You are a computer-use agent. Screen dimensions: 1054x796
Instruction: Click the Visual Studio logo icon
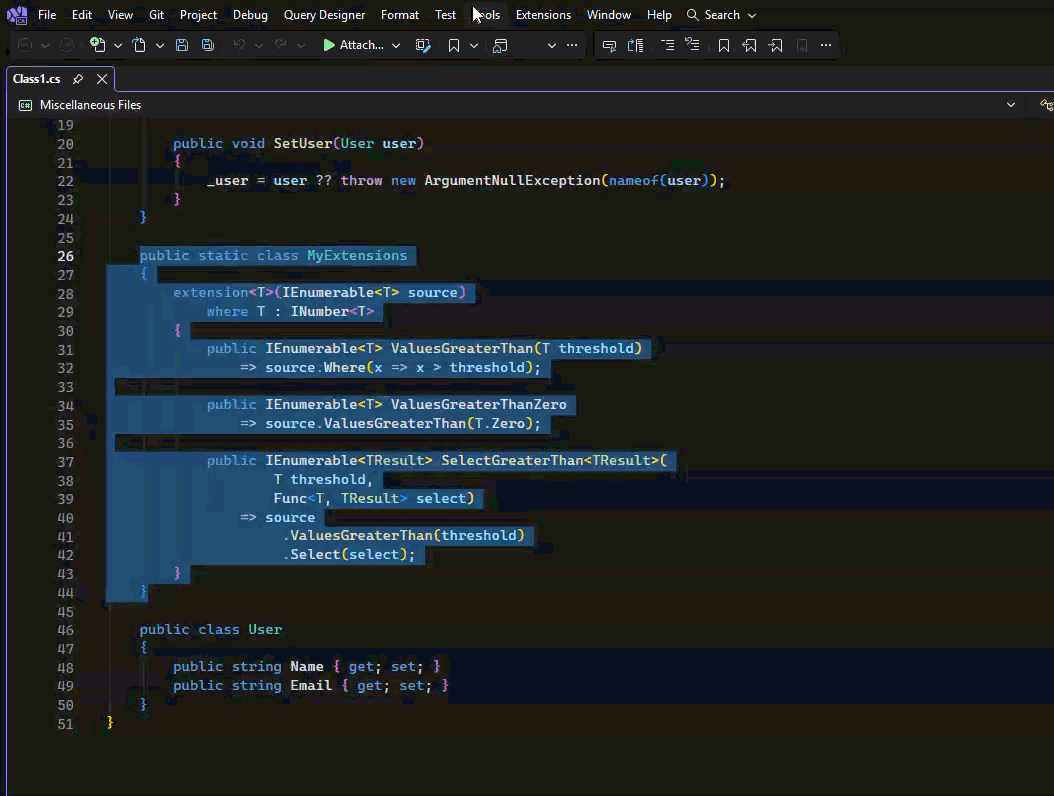17,14
